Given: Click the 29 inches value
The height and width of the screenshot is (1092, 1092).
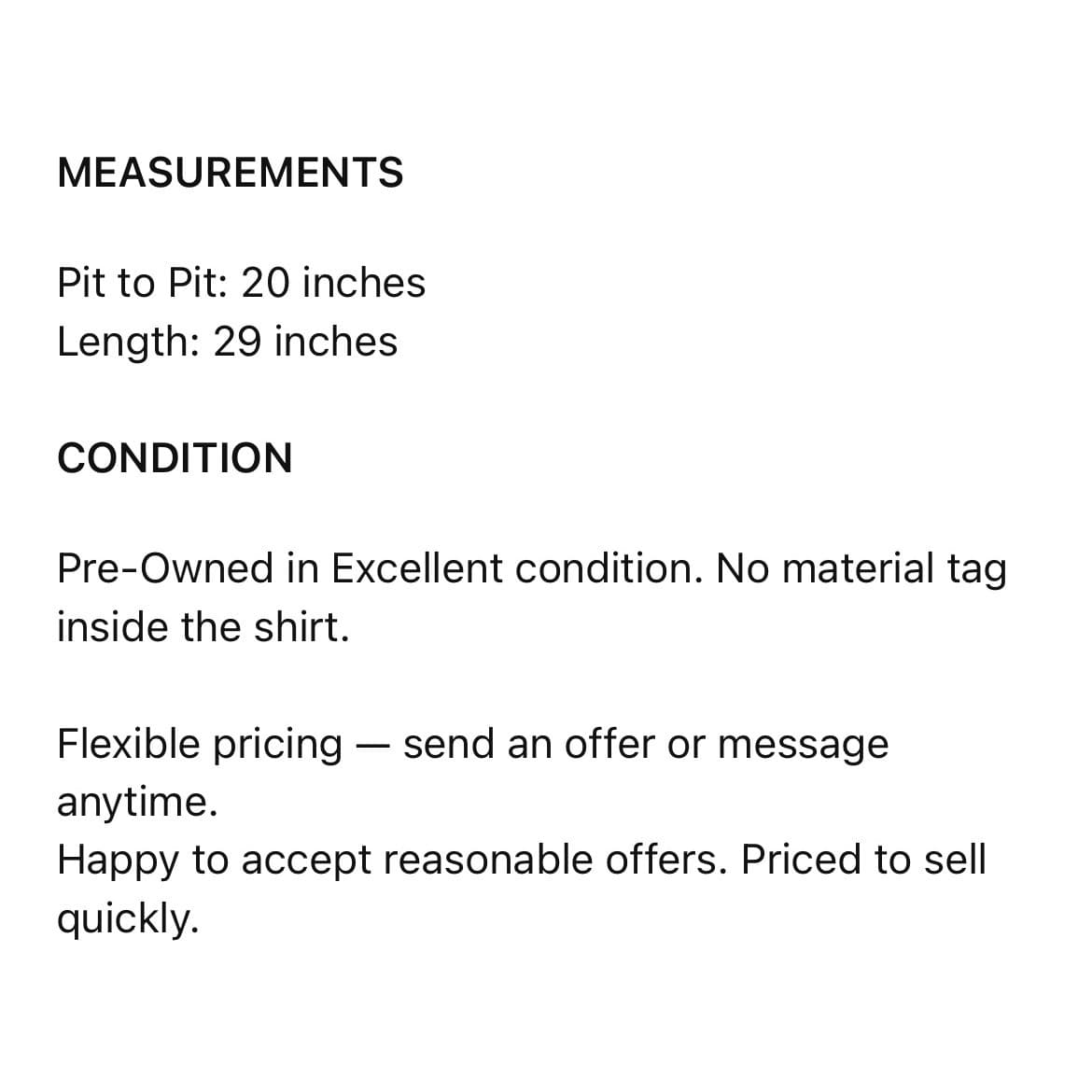Looking at the screenshot, I should click(x=305, y=342).
